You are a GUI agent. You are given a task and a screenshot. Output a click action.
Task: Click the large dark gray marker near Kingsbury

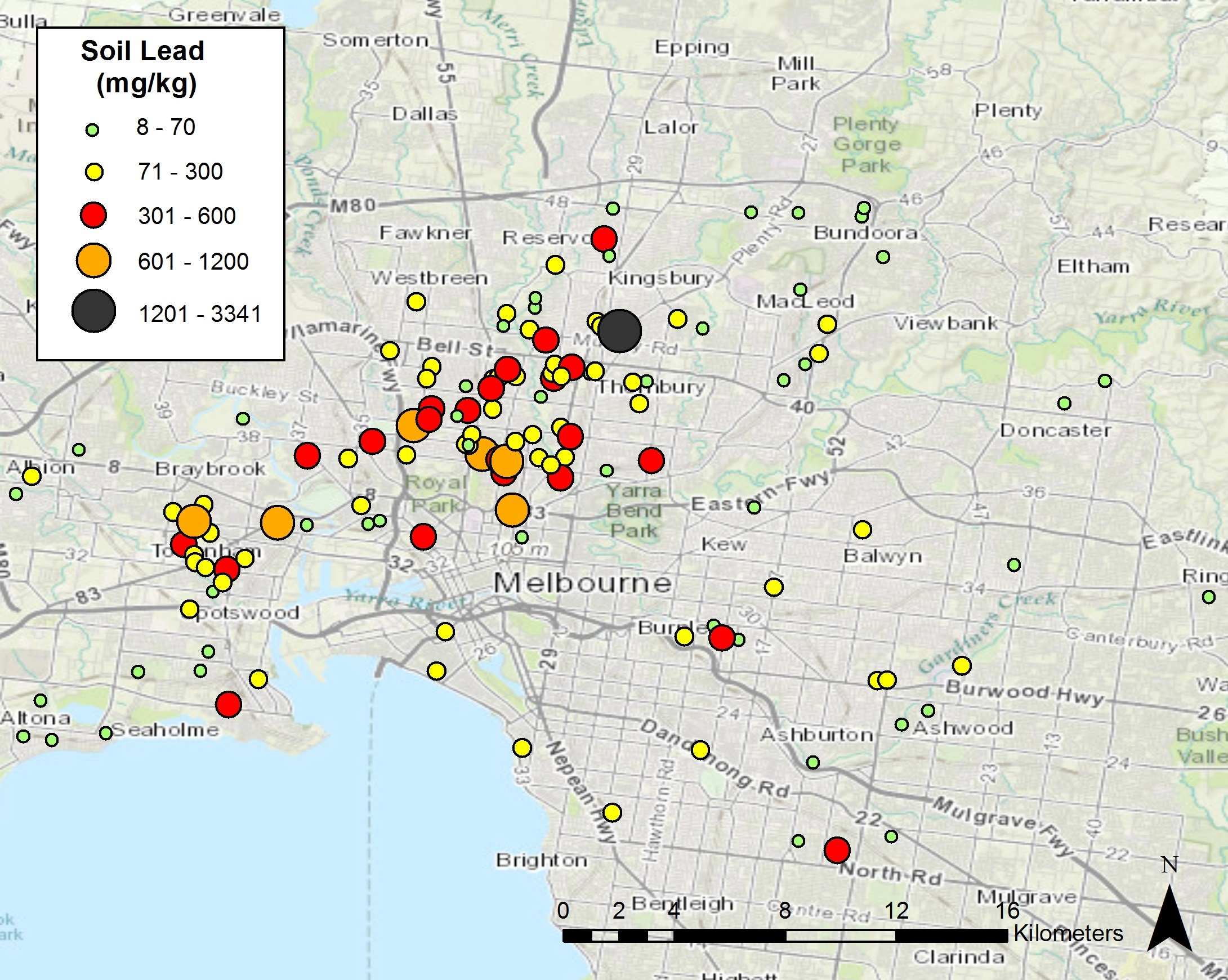coord(620,331)
